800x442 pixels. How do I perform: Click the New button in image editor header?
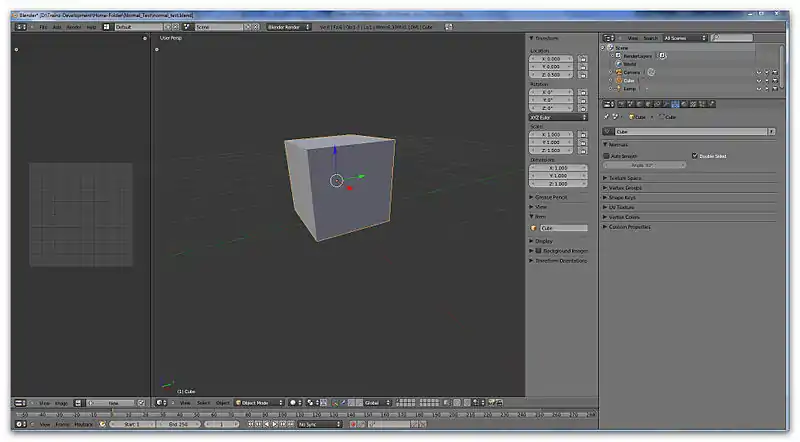pos(112,402)
